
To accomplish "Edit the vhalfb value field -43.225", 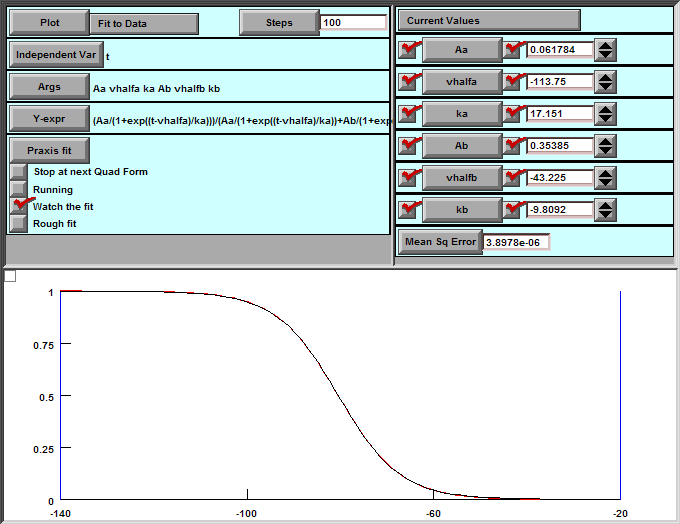I will 559,178.
